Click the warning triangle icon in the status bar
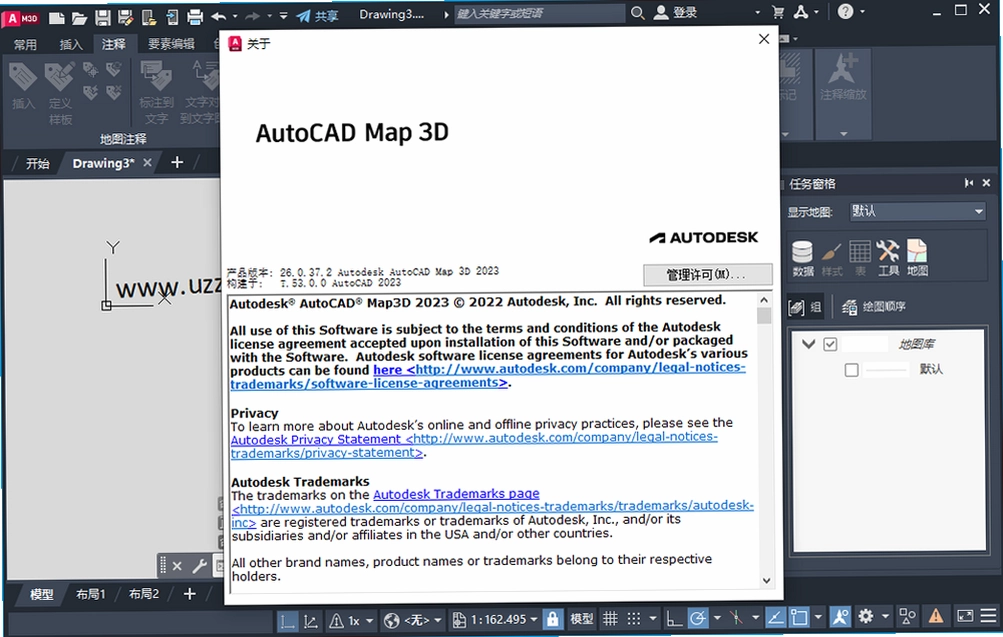The width and height of the screenshot is (1003, 637). [936, 616]
